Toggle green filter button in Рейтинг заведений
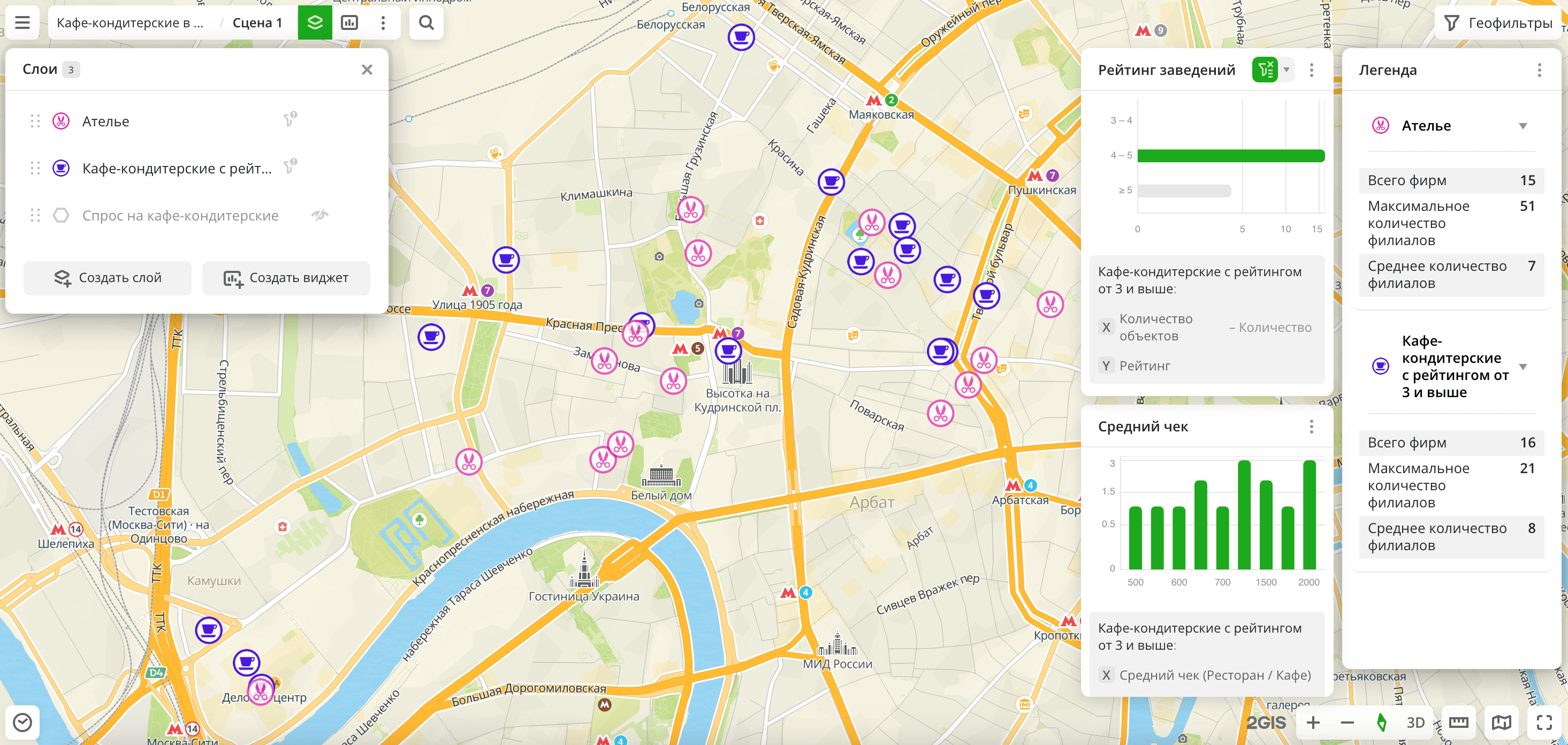This screenshot has width=1568, height=745. pos(1265,70)
